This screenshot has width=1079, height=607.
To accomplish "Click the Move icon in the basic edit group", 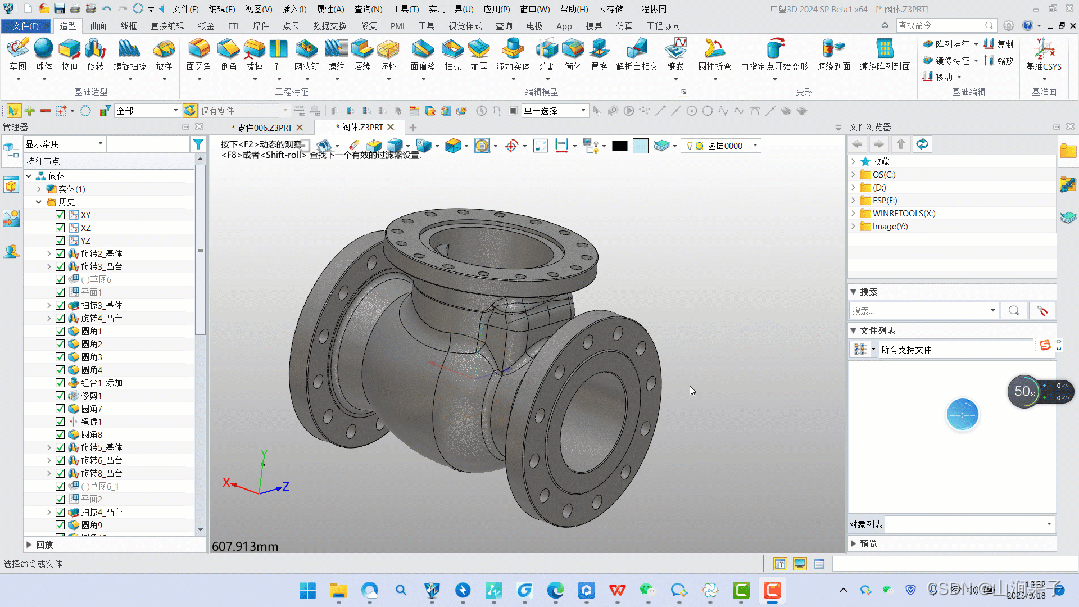I will click(x=927, y=76).
